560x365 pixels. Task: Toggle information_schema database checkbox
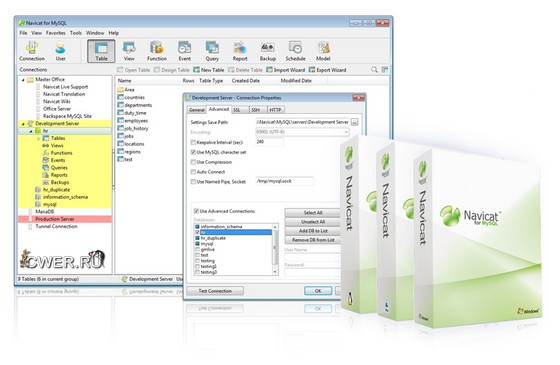(x=198, y=226)
